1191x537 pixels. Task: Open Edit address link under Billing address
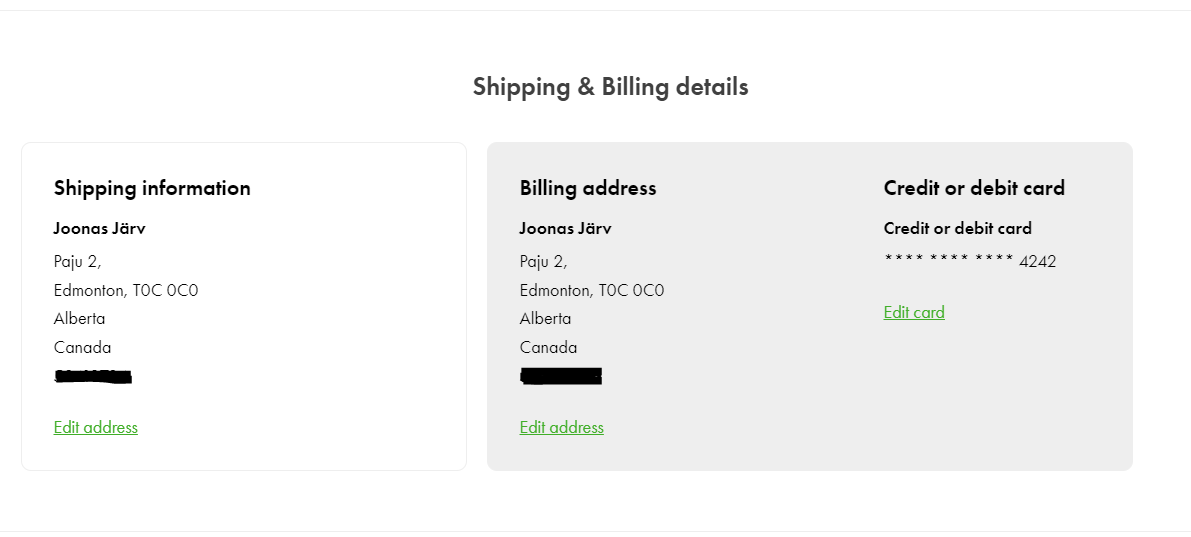(x=561, y=428)
